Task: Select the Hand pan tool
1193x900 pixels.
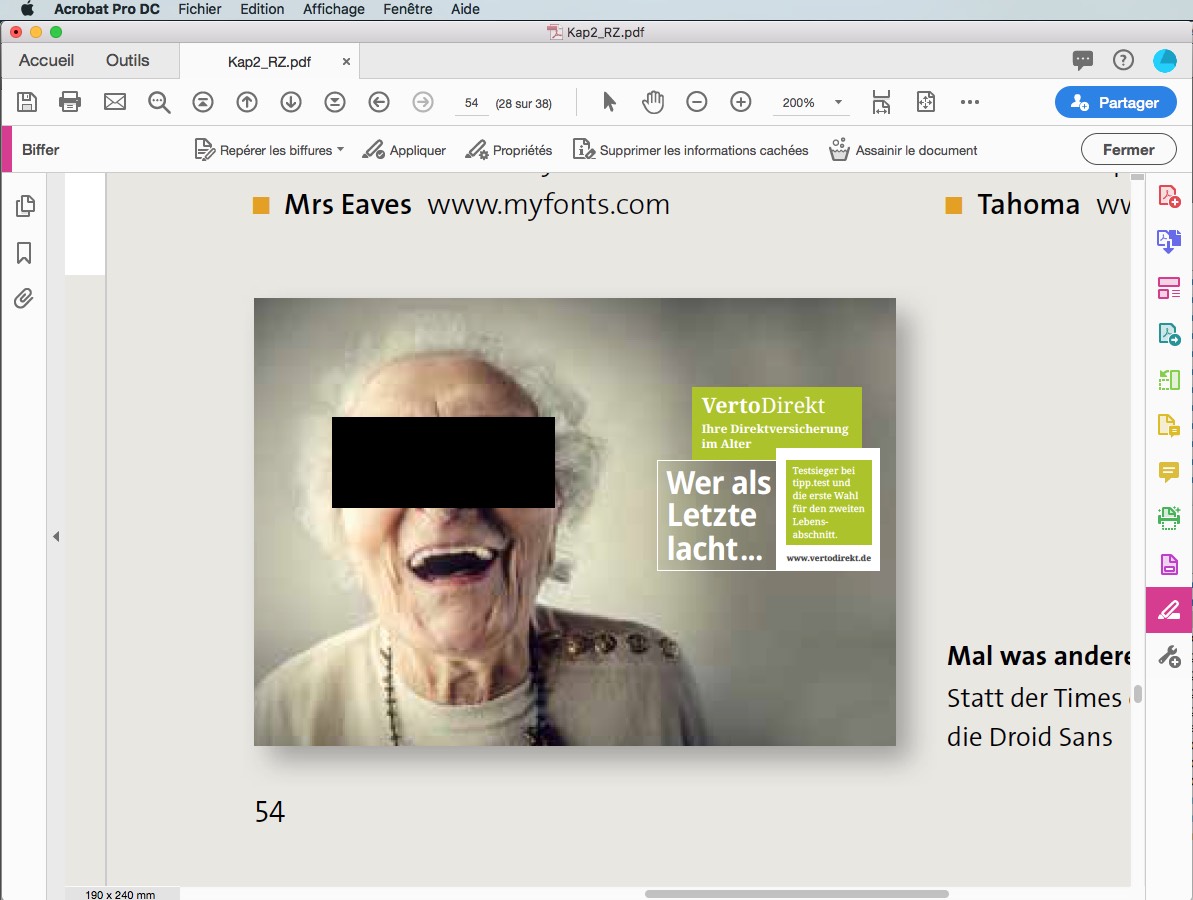Action: pos(653,102)
